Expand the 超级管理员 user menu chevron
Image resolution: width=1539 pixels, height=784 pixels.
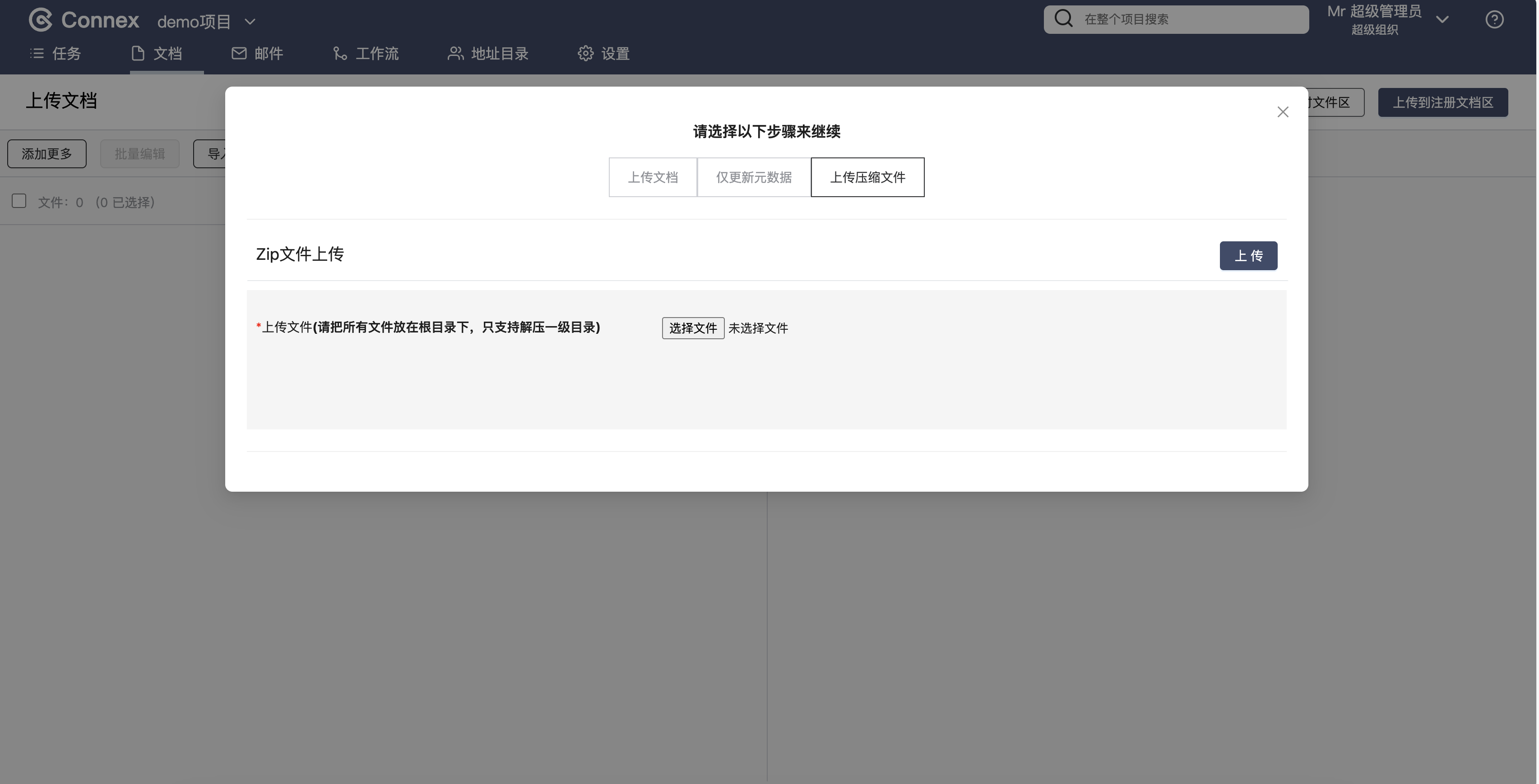pos(1442,20)
